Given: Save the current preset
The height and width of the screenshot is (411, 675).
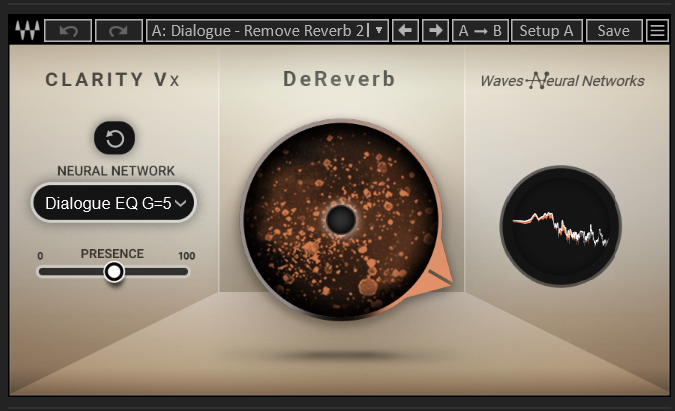Looking at the screenshot, I should [x=614, y=31].
